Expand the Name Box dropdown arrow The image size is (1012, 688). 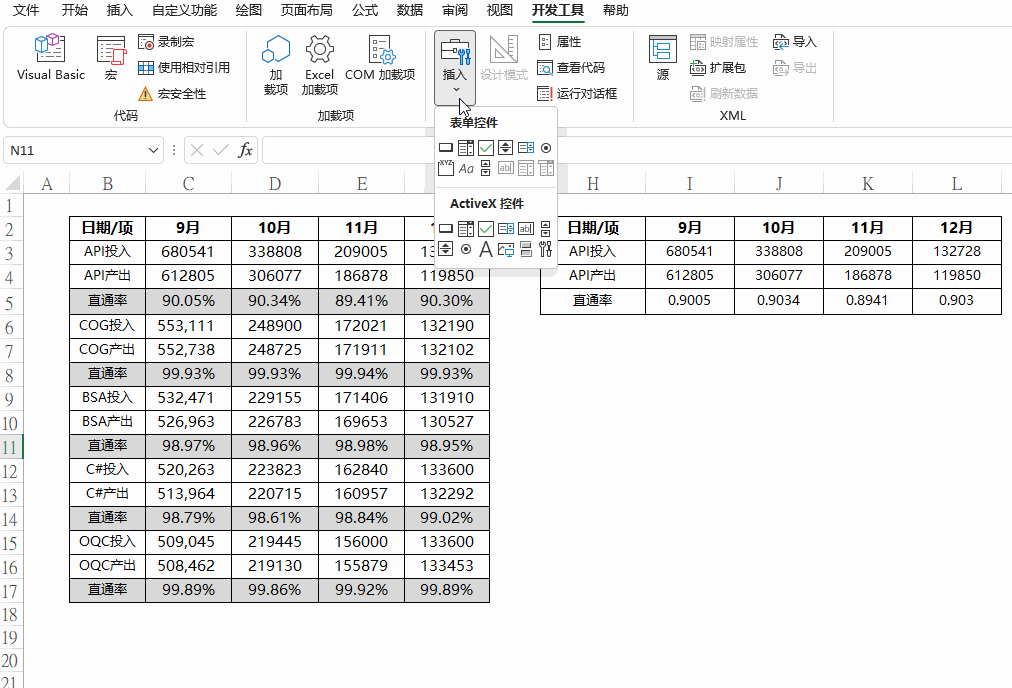click(x=154, y=150)
